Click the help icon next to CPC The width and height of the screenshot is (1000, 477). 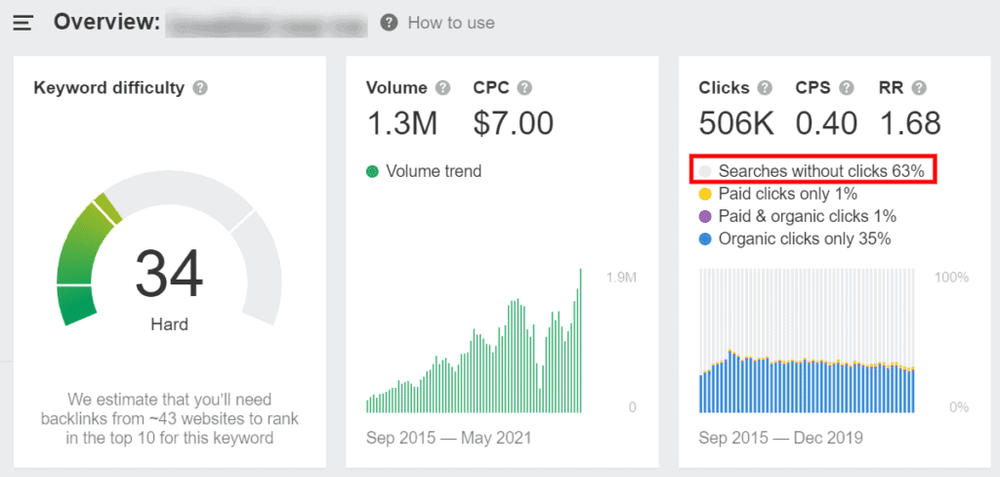pos(524,88)
